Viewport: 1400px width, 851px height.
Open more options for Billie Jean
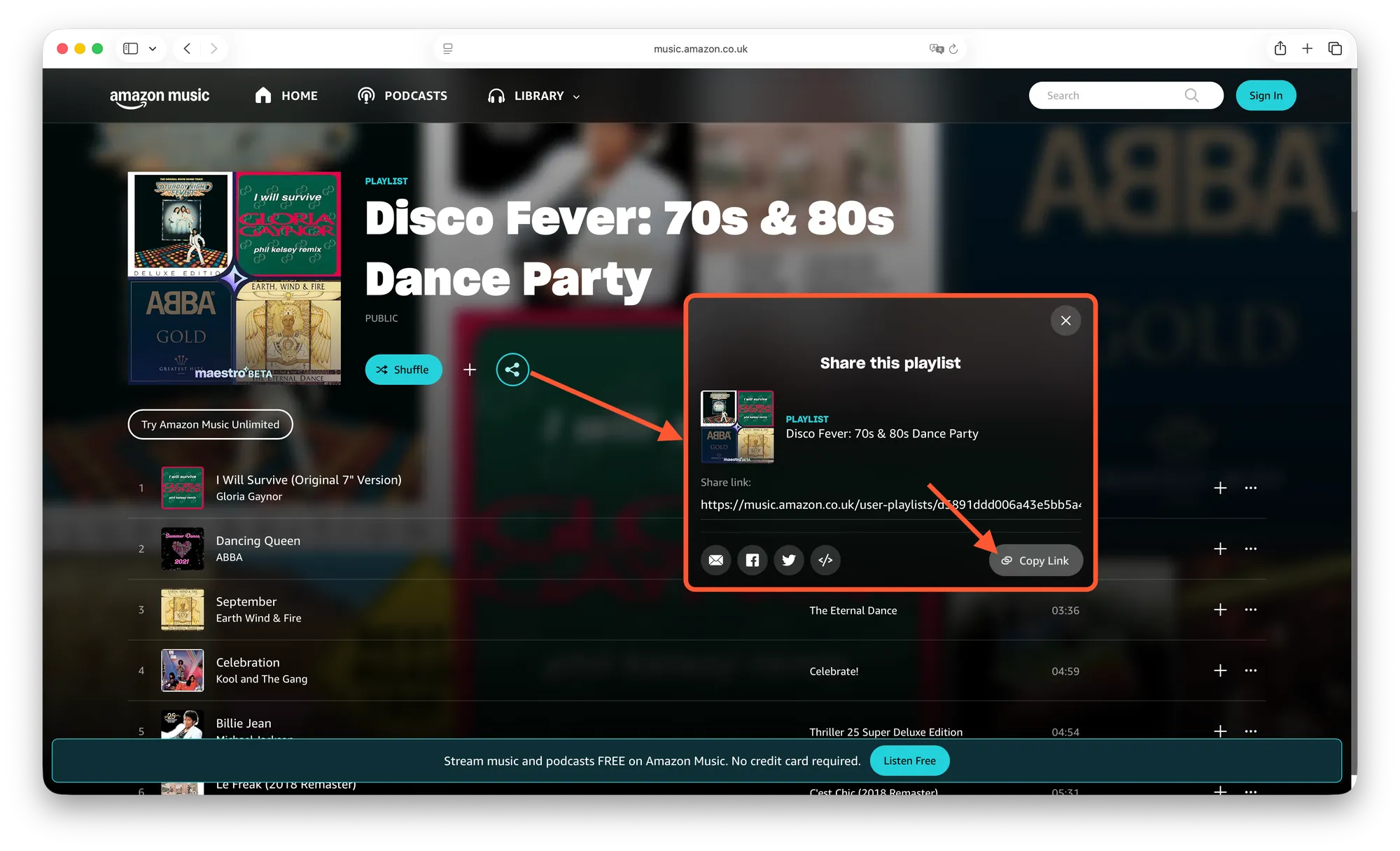pyautogui.click(x=1251, y=731)
